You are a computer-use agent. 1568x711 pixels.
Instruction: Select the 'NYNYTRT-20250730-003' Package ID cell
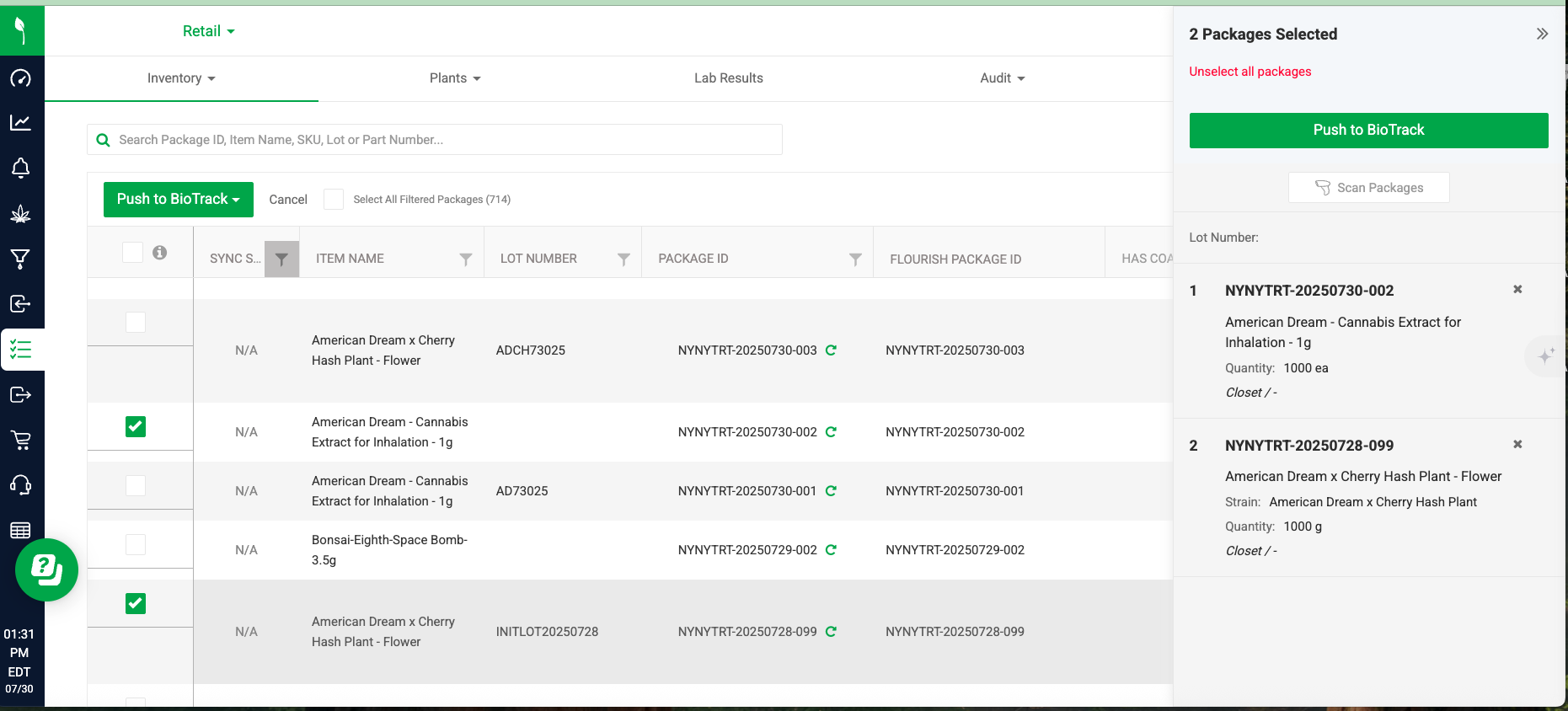[747, 350]
